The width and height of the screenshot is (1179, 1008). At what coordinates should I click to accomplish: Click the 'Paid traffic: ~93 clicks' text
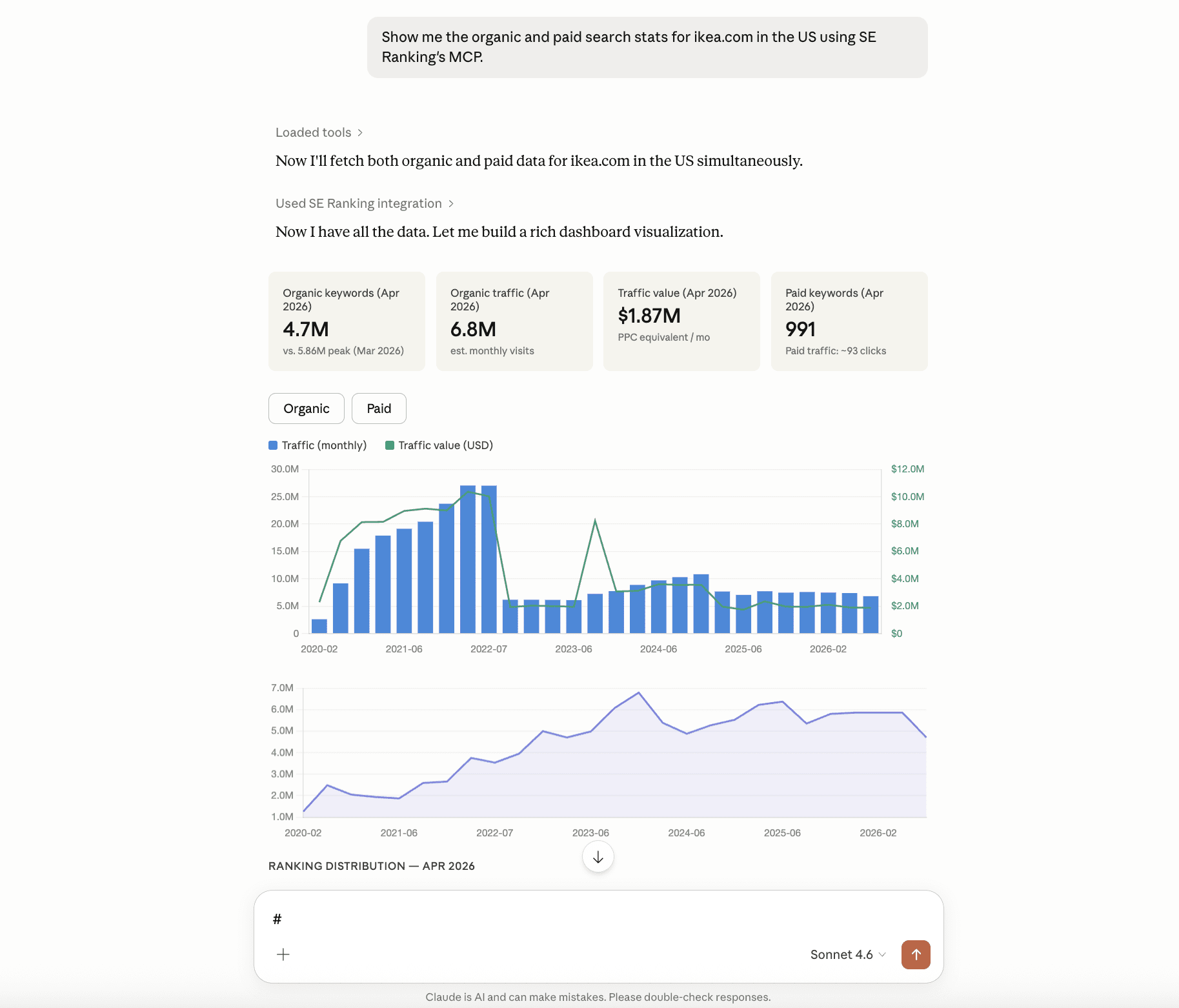point(836,351)
